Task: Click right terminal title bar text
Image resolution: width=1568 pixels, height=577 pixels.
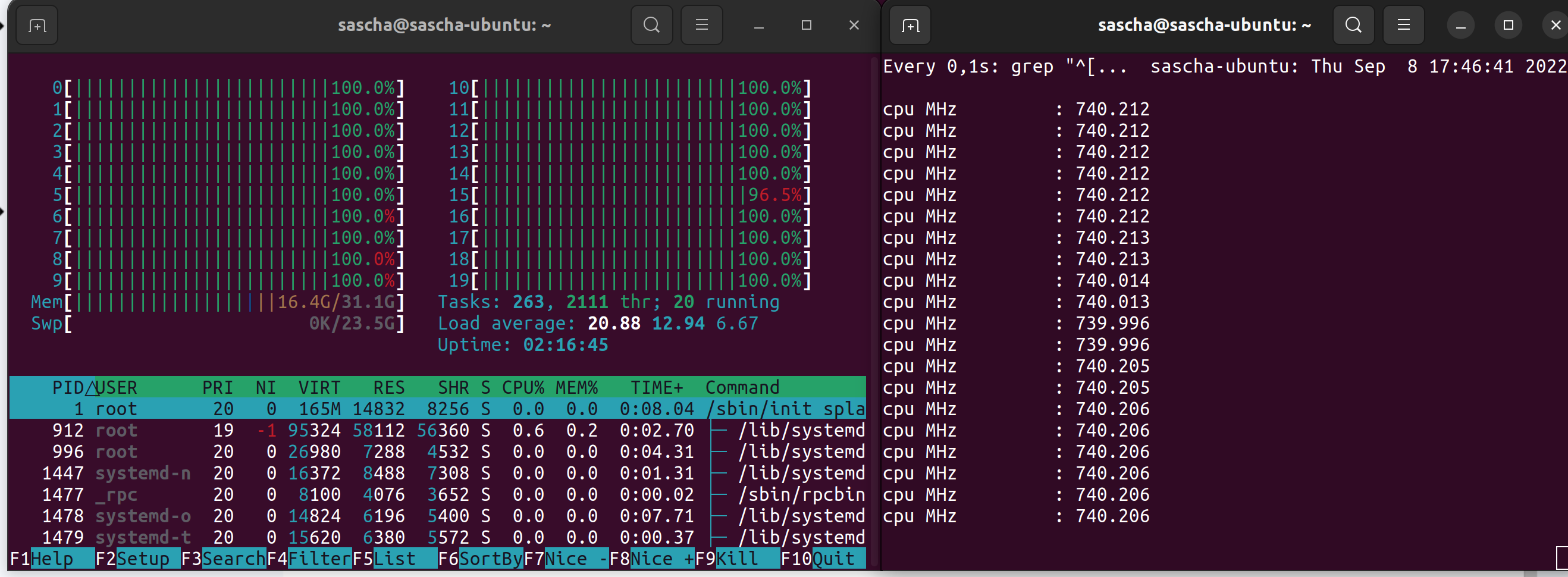Action: pyautogui.click(x=1205, y=25)
